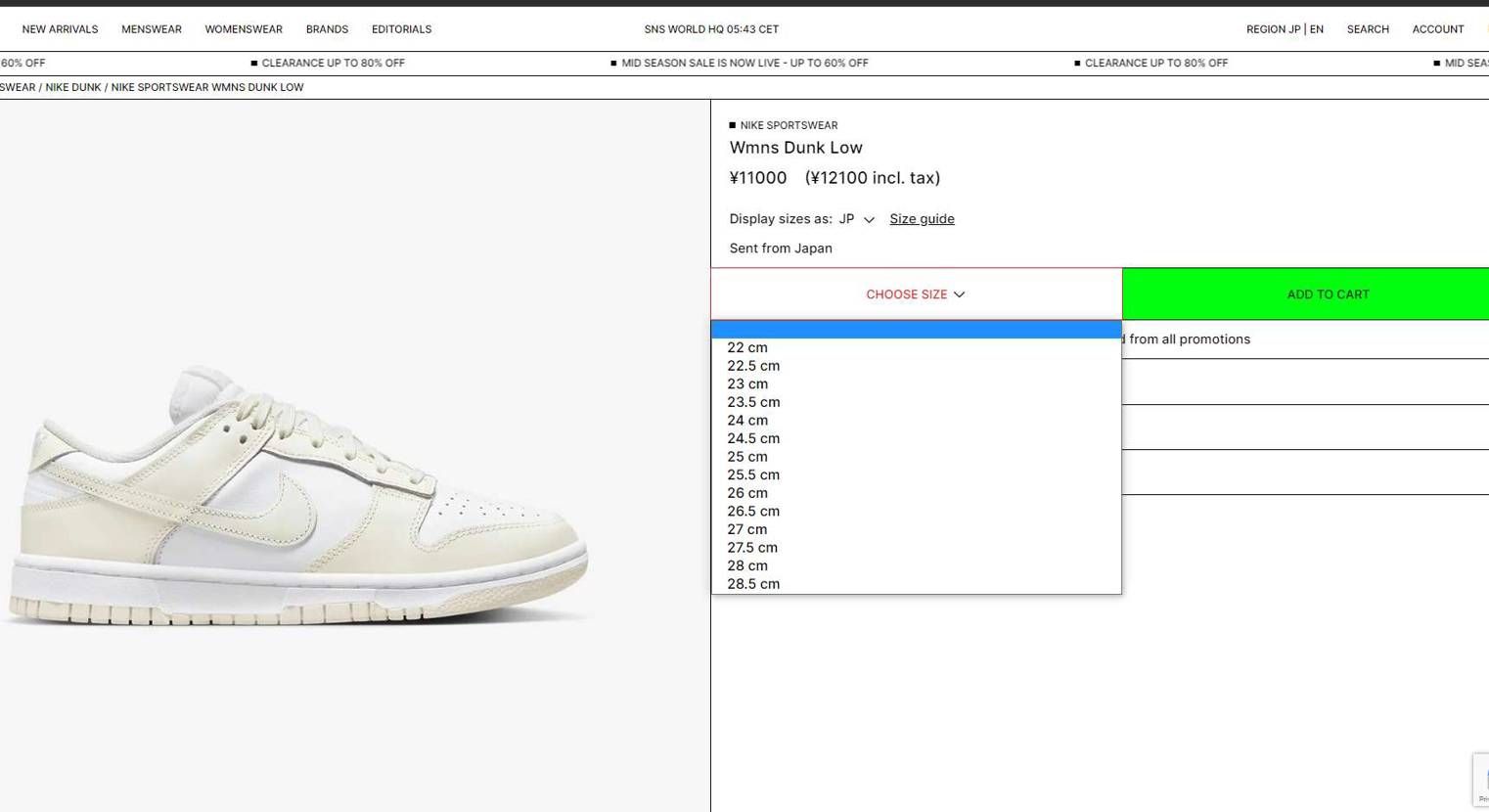The height and width of the screenshot is (812, 1489).
Task: Select size 22.5 cm
Action: point(916,366)
